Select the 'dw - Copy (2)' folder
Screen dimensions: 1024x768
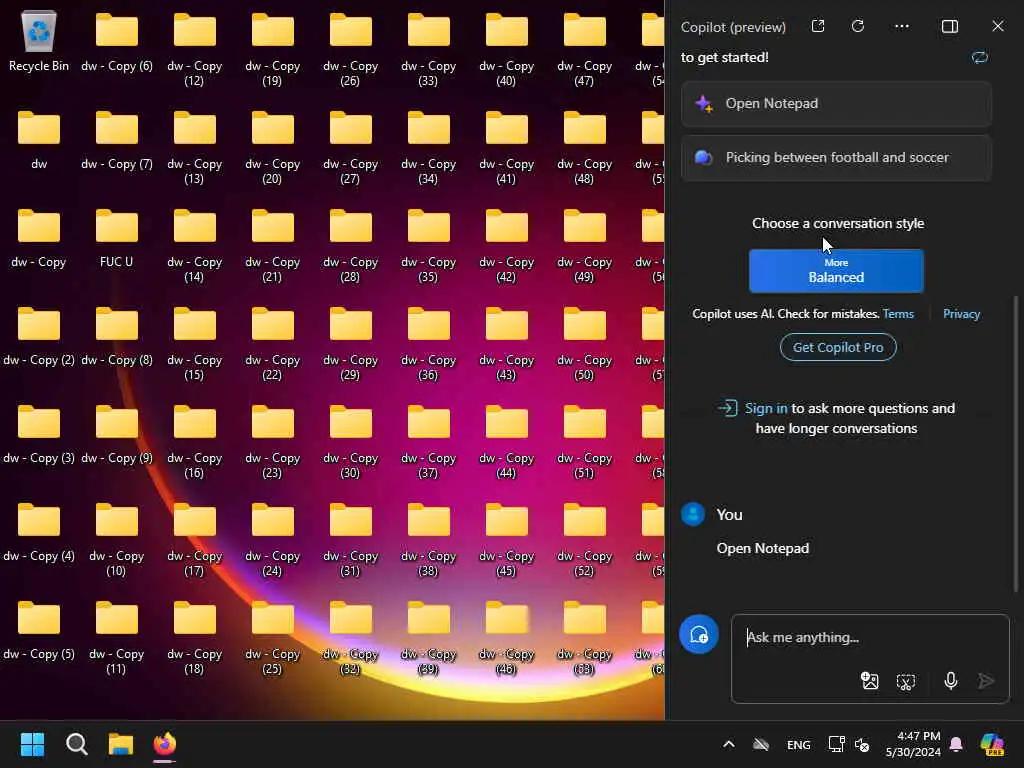(x=39, y=336)
